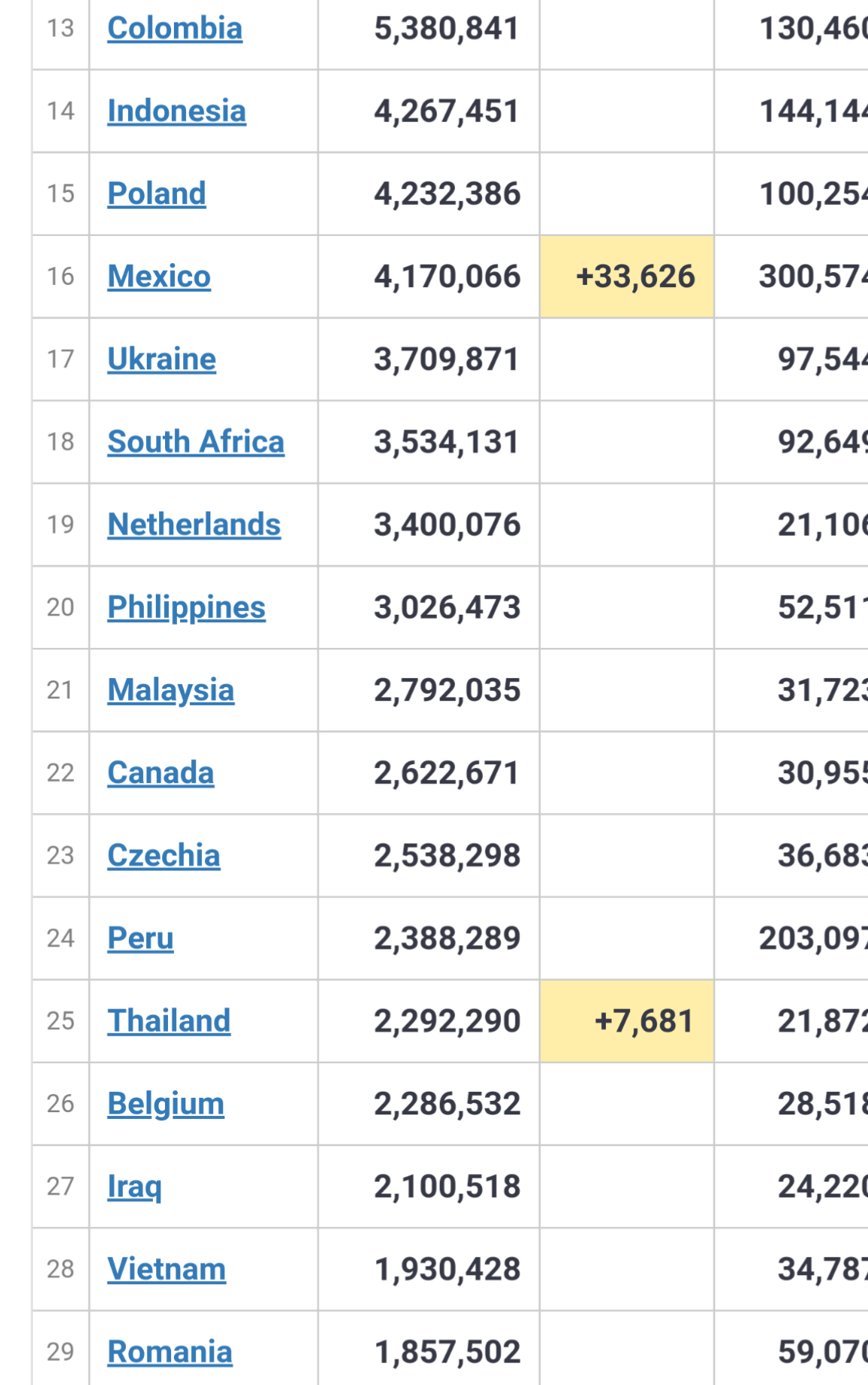Open the Belgium country page
Viewport: 868px width, 1385px height.
pos(166,1104)
